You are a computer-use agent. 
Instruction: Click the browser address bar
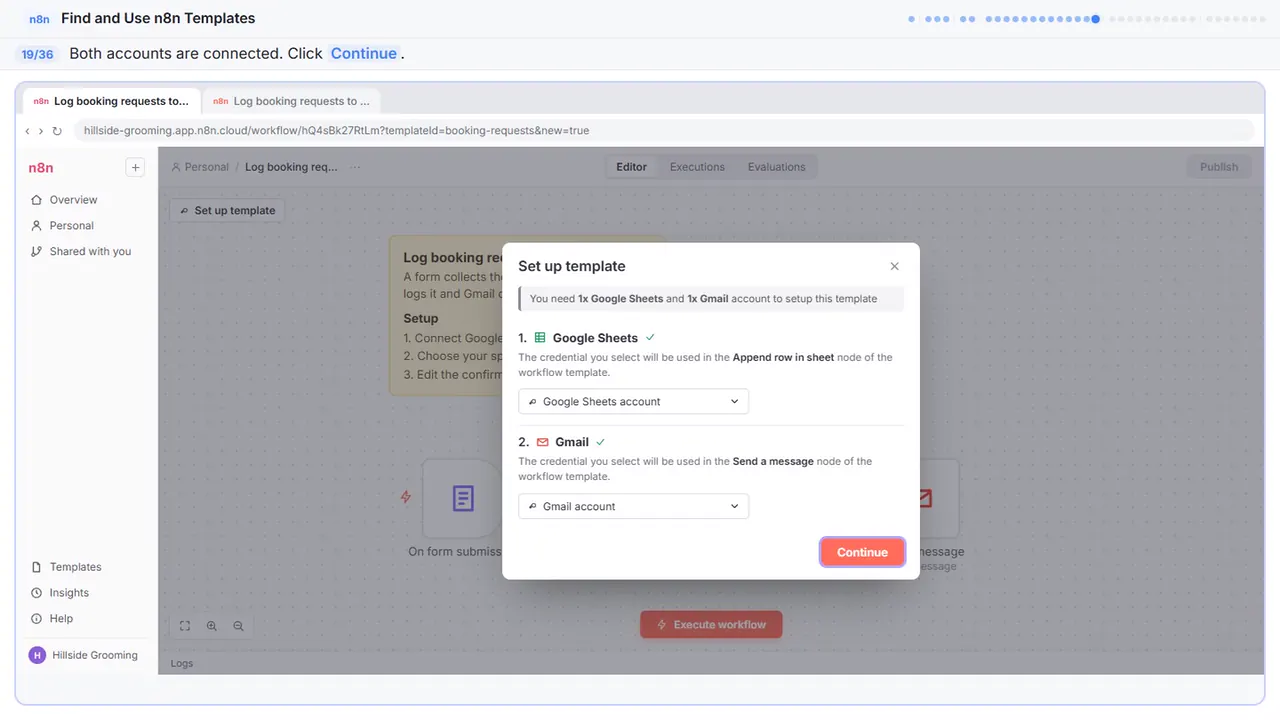[x=665, y=131]
